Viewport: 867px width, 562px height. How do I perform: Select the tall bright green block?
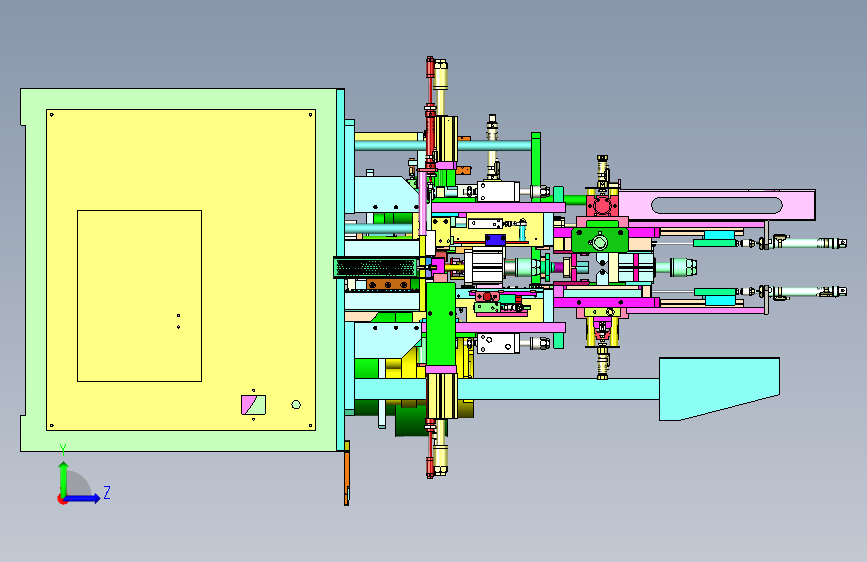[x=441, y=324]
